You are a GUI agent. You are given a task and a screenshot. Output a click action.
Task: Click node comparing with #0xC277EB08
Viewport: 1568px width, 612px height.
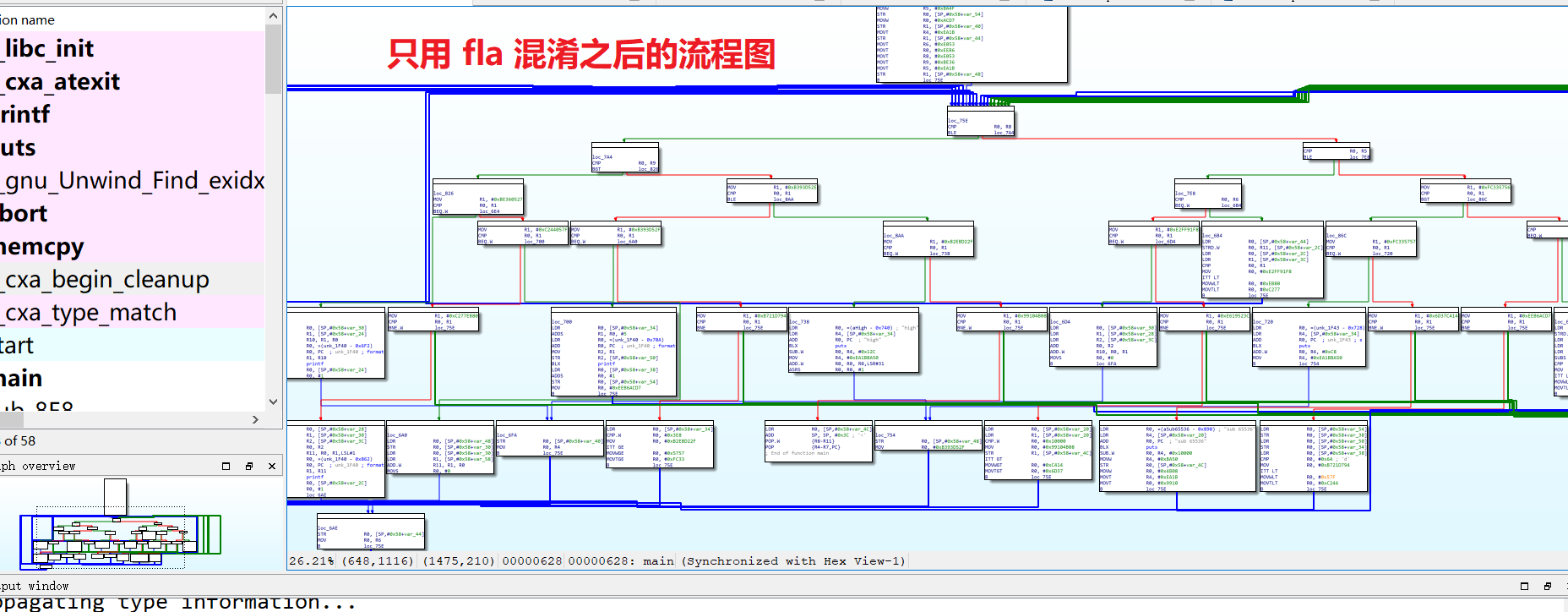[x=433, y=321]
